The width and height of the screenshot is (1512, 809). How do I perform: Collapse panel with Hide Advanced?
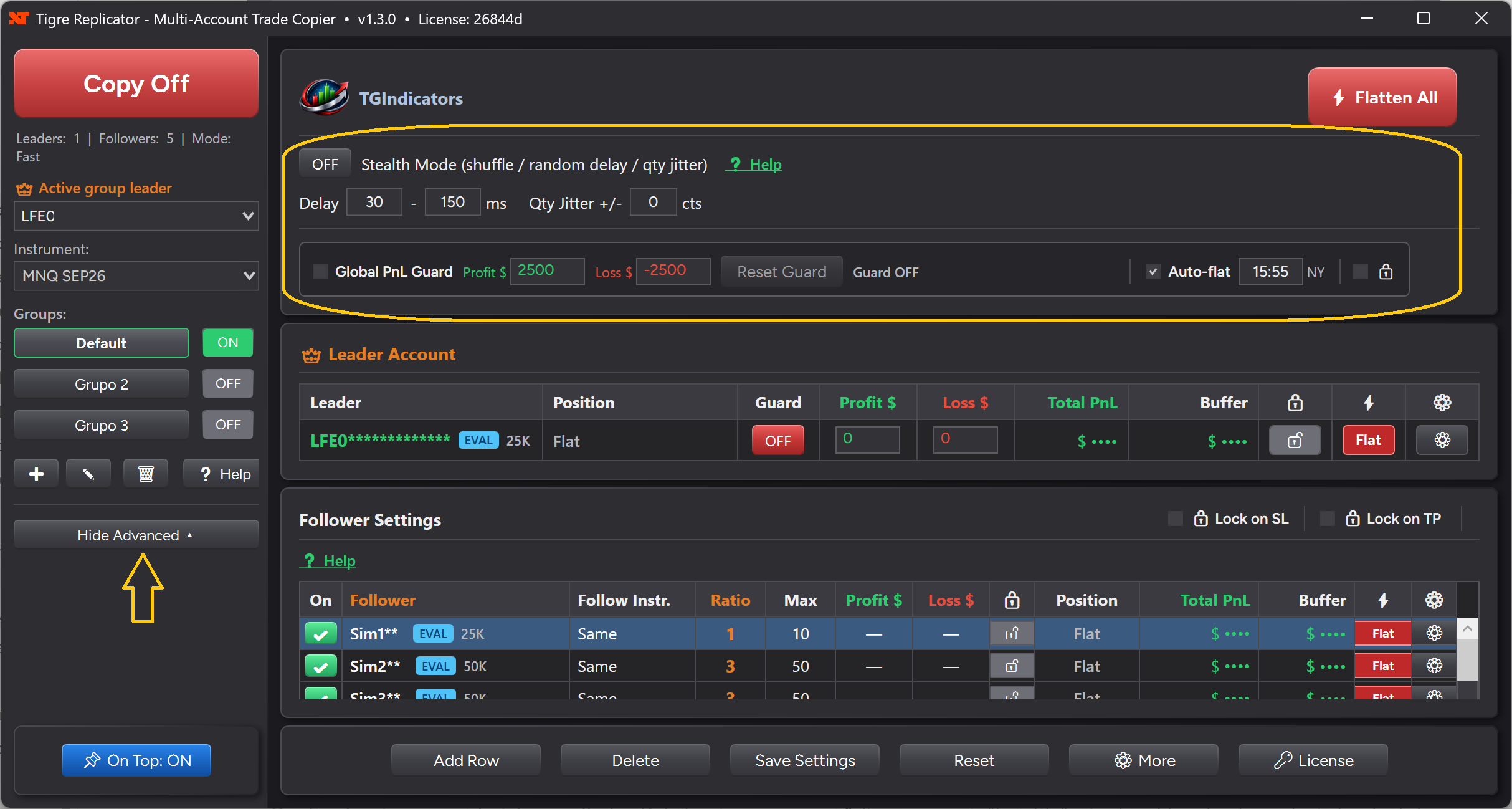tap(136, 535)
